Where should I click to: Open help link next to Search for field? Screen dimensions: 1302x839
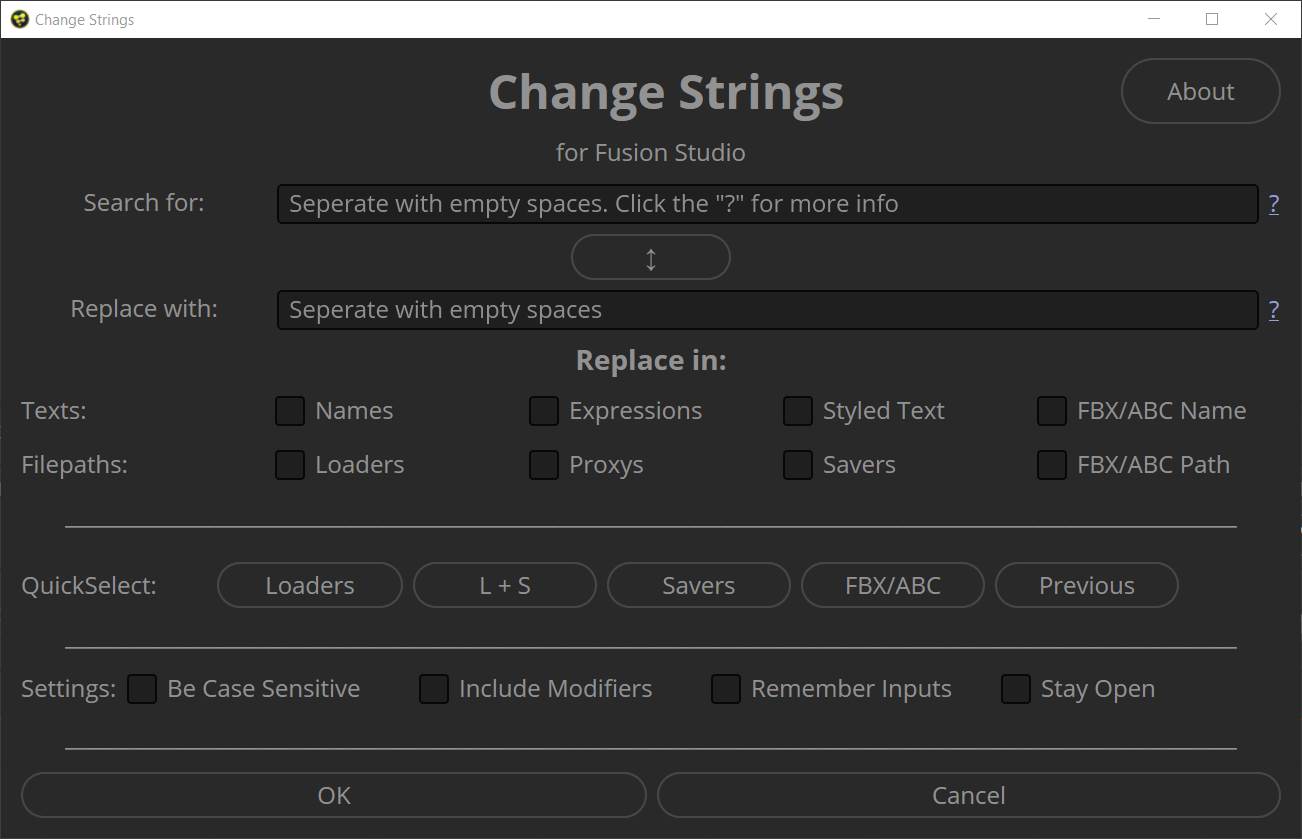(x=1273, y=204)
